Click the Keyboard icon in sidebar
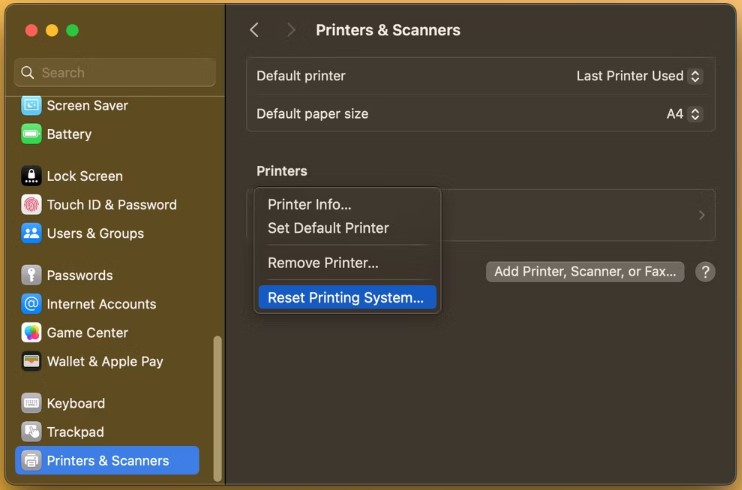 coord(31,403)
